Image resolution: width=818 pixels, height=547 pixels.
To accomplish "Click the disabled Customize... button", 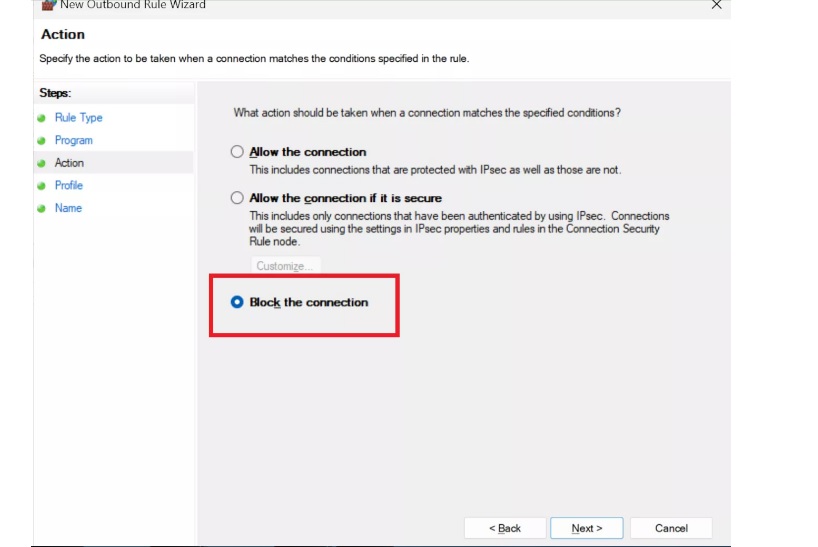I will 285,266.
